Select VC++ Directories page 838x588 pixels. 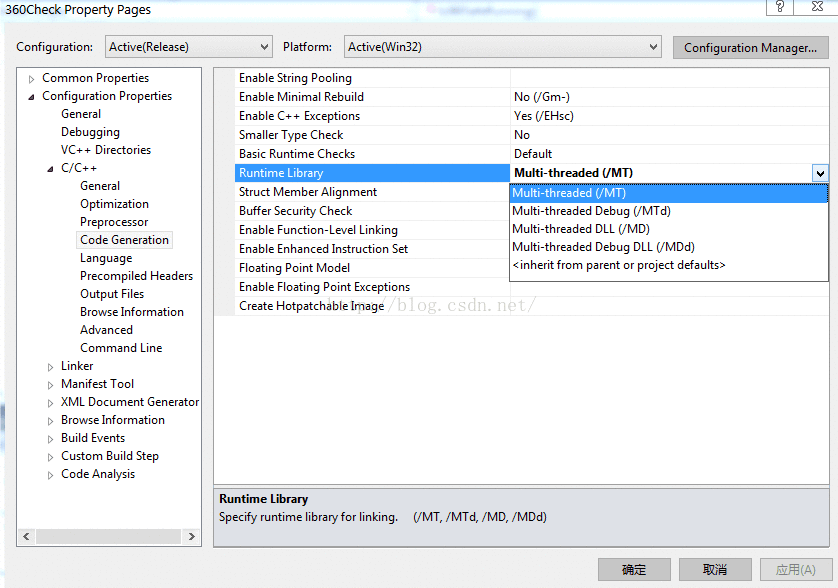coord(106,150)
